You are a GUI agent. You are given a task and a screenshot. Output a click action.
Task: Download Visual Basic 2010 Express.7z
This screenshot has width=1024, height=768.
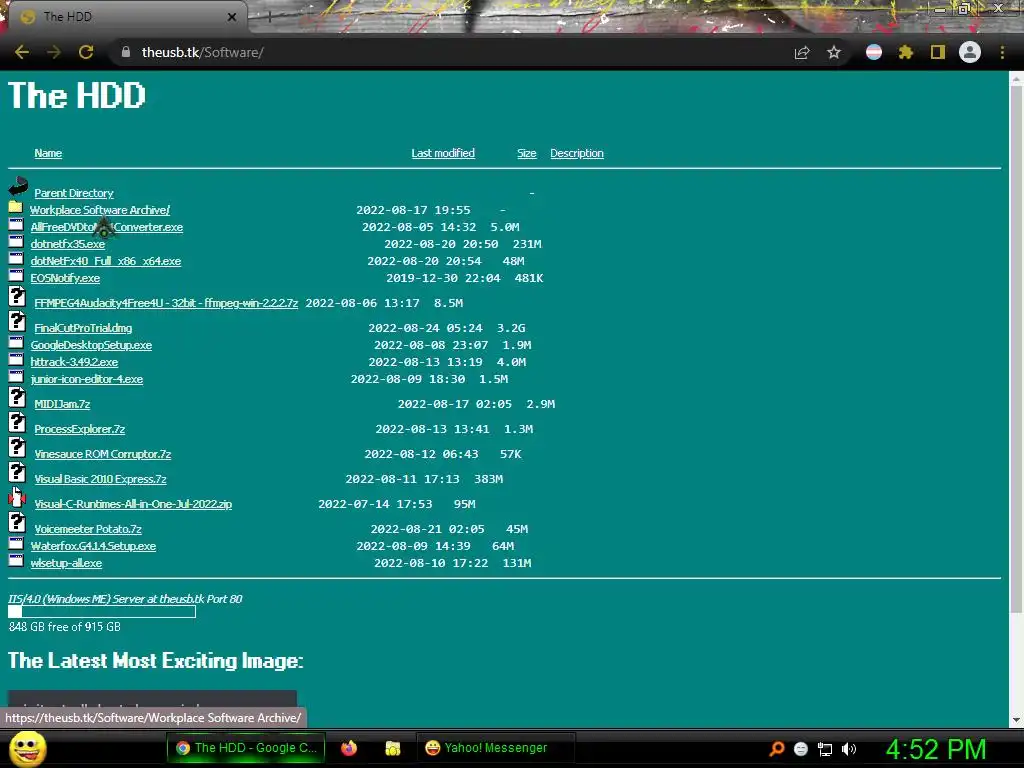click(101, 479)
